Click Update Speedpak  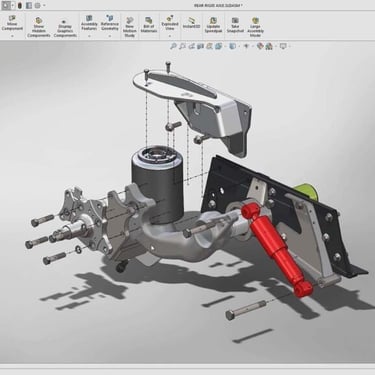coord(213,25)
